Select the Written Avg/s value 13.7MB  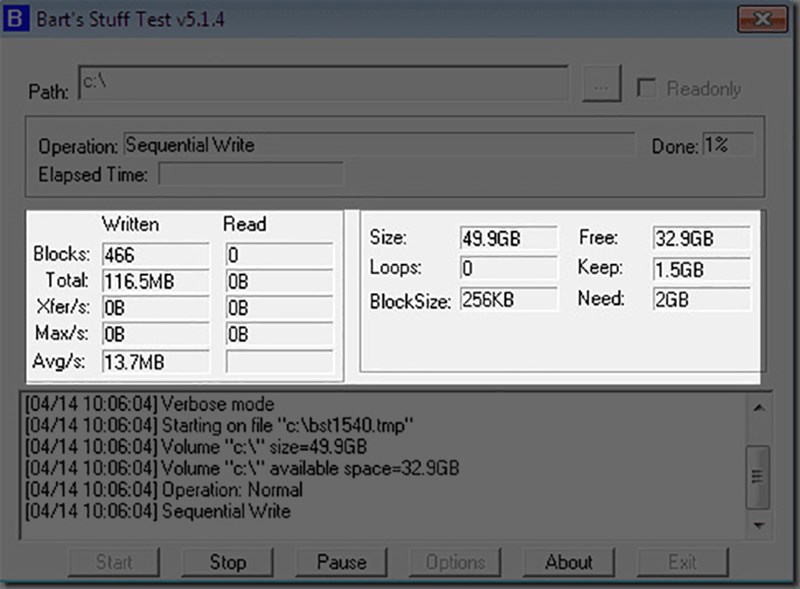click(x=156, y=362)
